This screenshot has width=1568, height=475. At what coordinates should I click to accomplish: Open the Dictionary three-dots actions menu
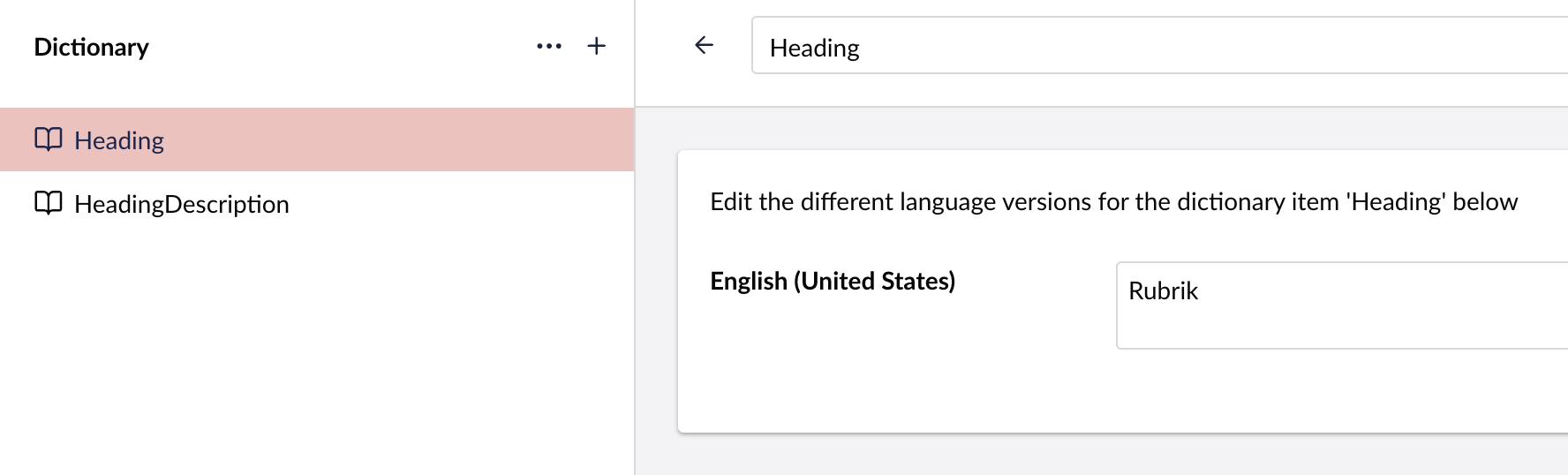pos(548,46)
